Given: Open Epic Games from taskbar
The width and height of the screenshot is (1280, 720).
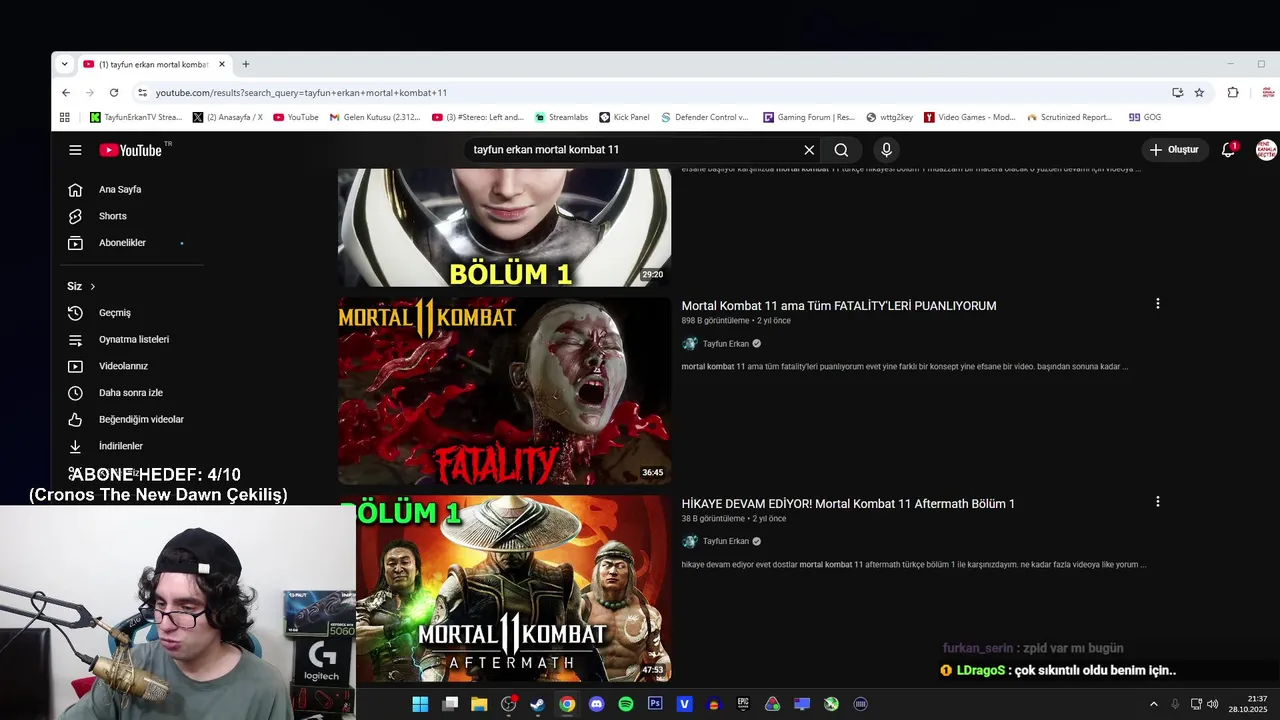Looking at the screenshot, I should pyautogui.click(x=743, y=704).
